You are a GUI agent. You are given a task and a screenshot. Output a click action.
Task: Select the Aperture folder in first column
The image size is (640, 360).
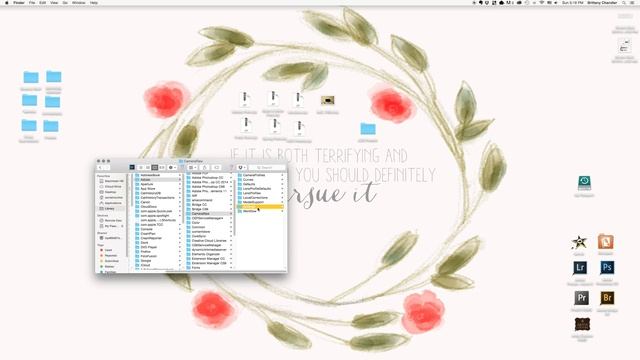coord(158,184)
